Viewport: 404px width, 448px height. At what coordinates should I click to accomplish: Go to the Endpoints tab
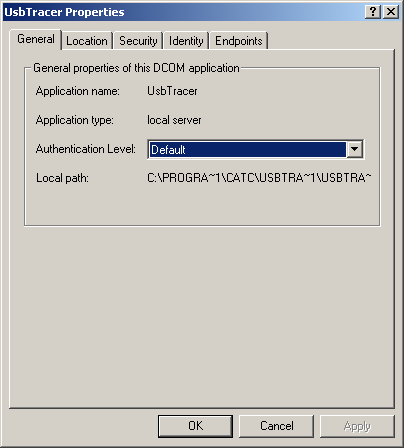[x=239, y=41]
